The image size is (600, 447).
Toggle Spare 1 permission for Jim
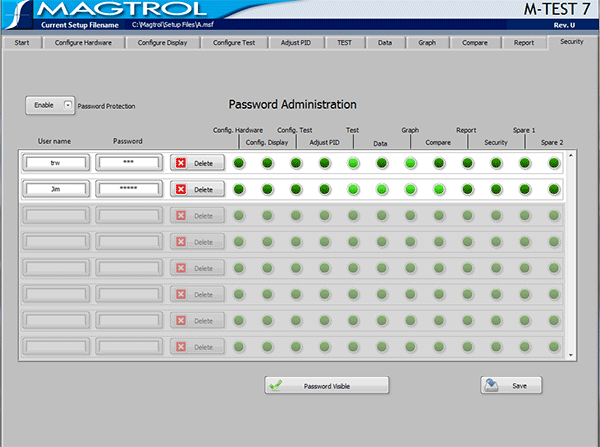point(525,189)
